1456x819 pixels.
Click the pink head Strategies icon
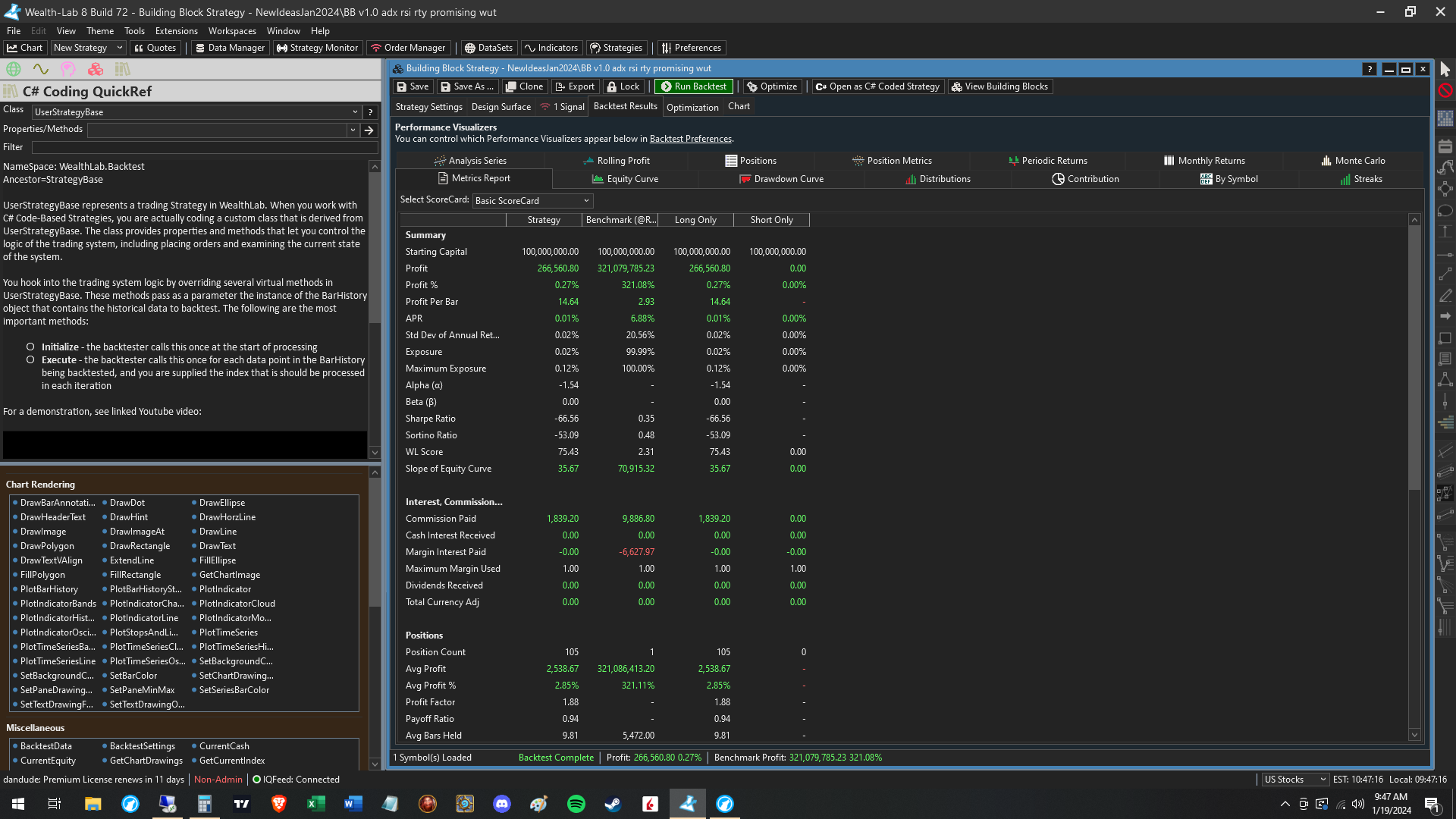click(68, 69)
